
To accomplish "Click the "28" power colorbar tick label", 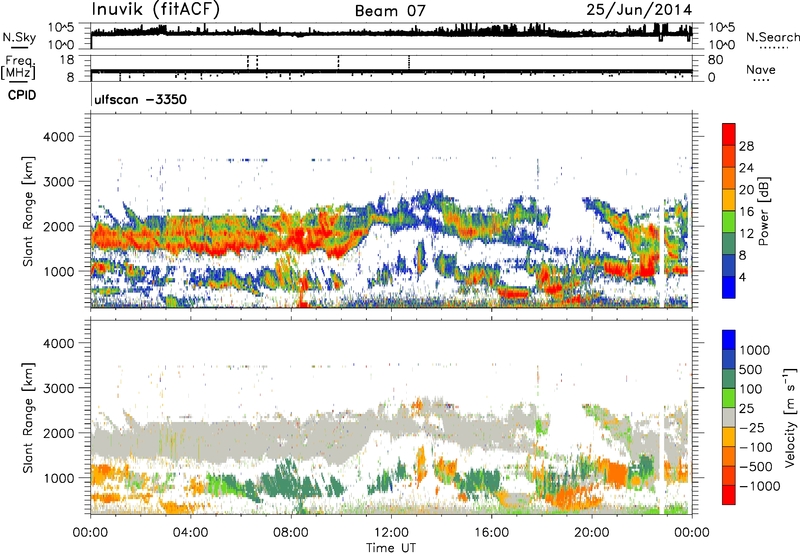I will tap(746, 146).
